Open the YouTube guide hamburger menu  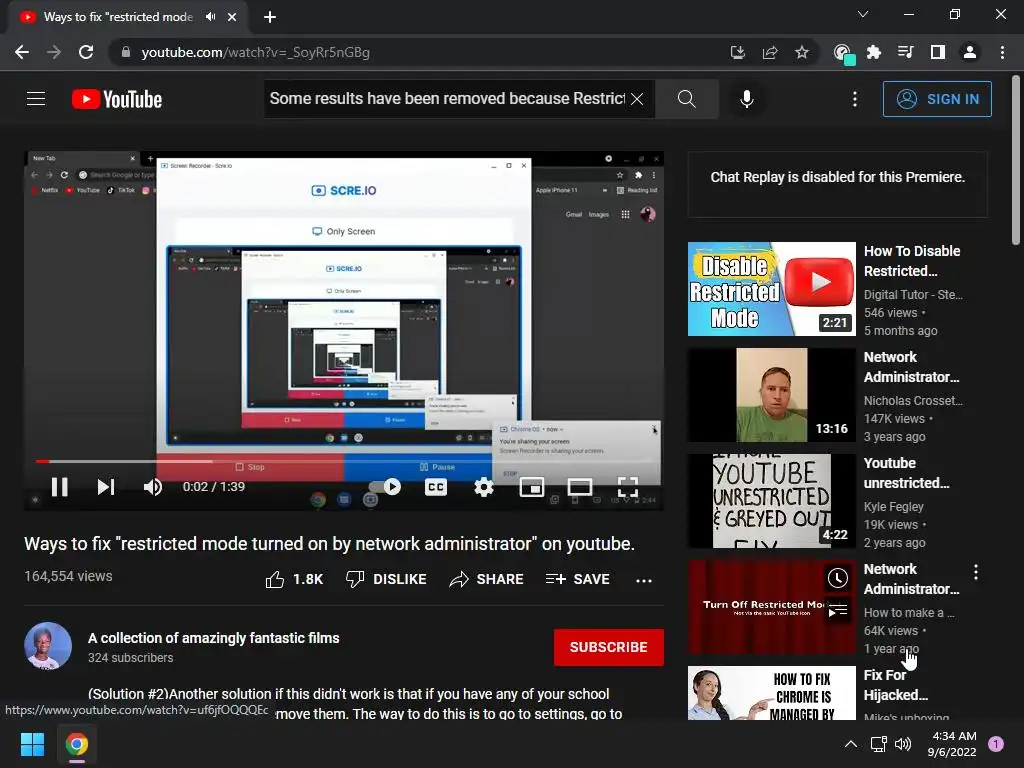tap(36, 99)
